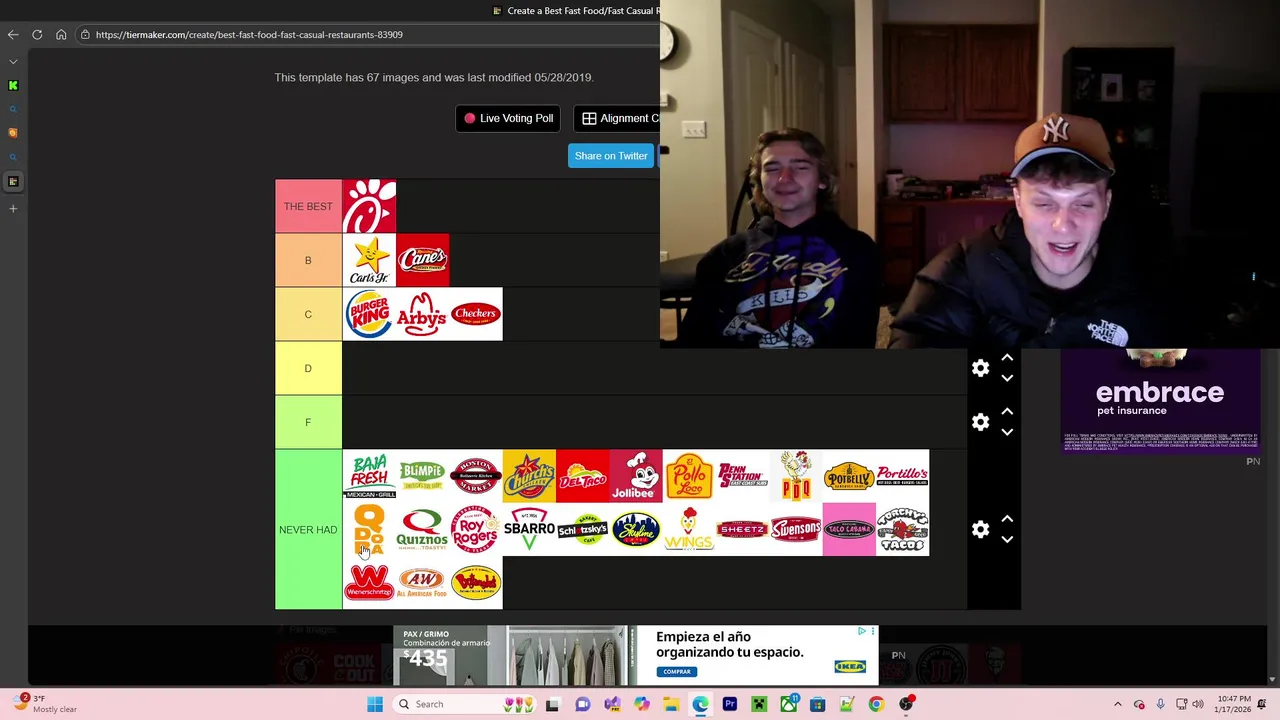Click the browser home icon
The image size is (1280, 720).
point(61,35)
